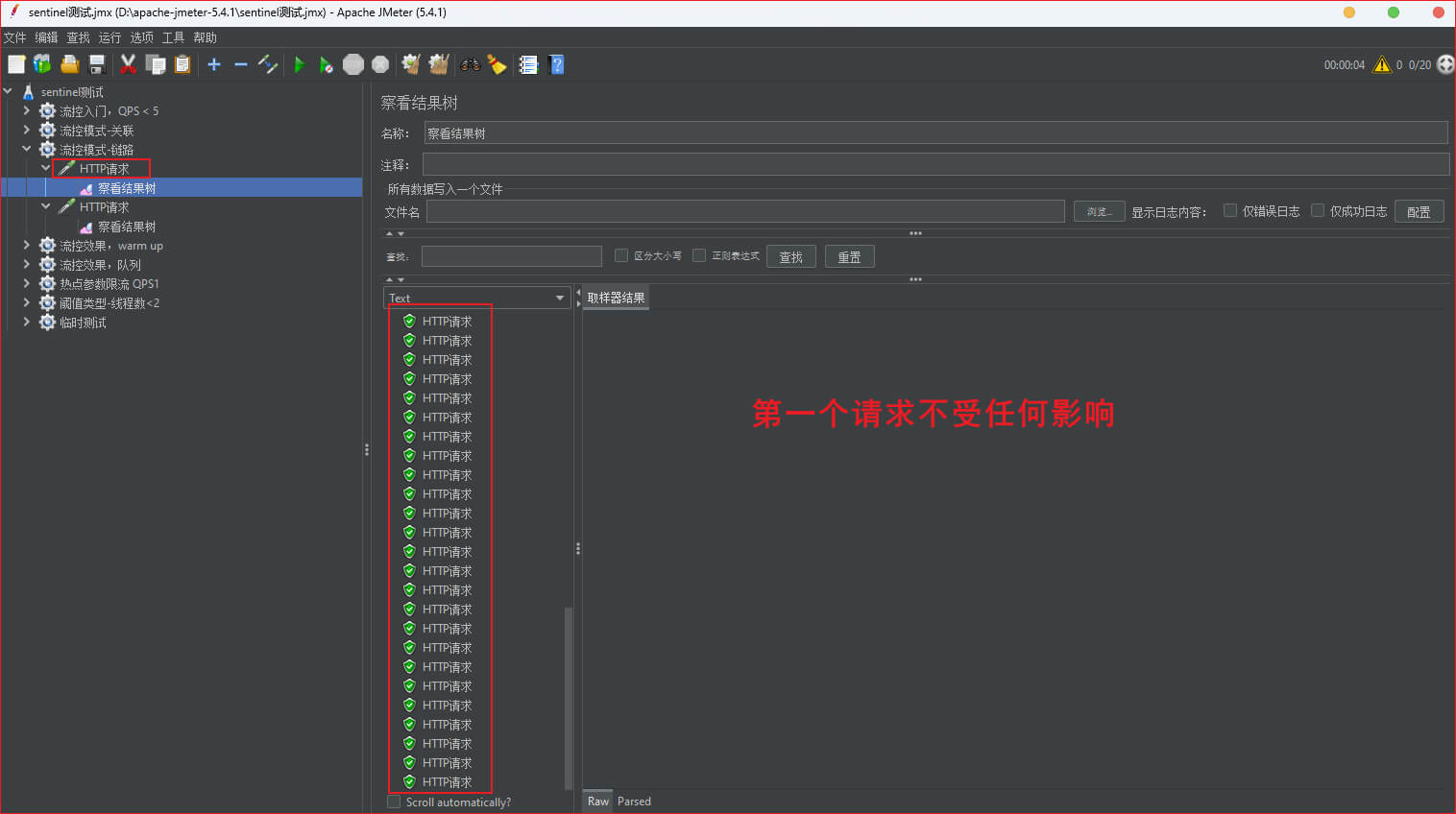The height and width of the screenshot is (814, 1456).
Task: Click the results list vertical scrollbar
Action: pos(569,697)
